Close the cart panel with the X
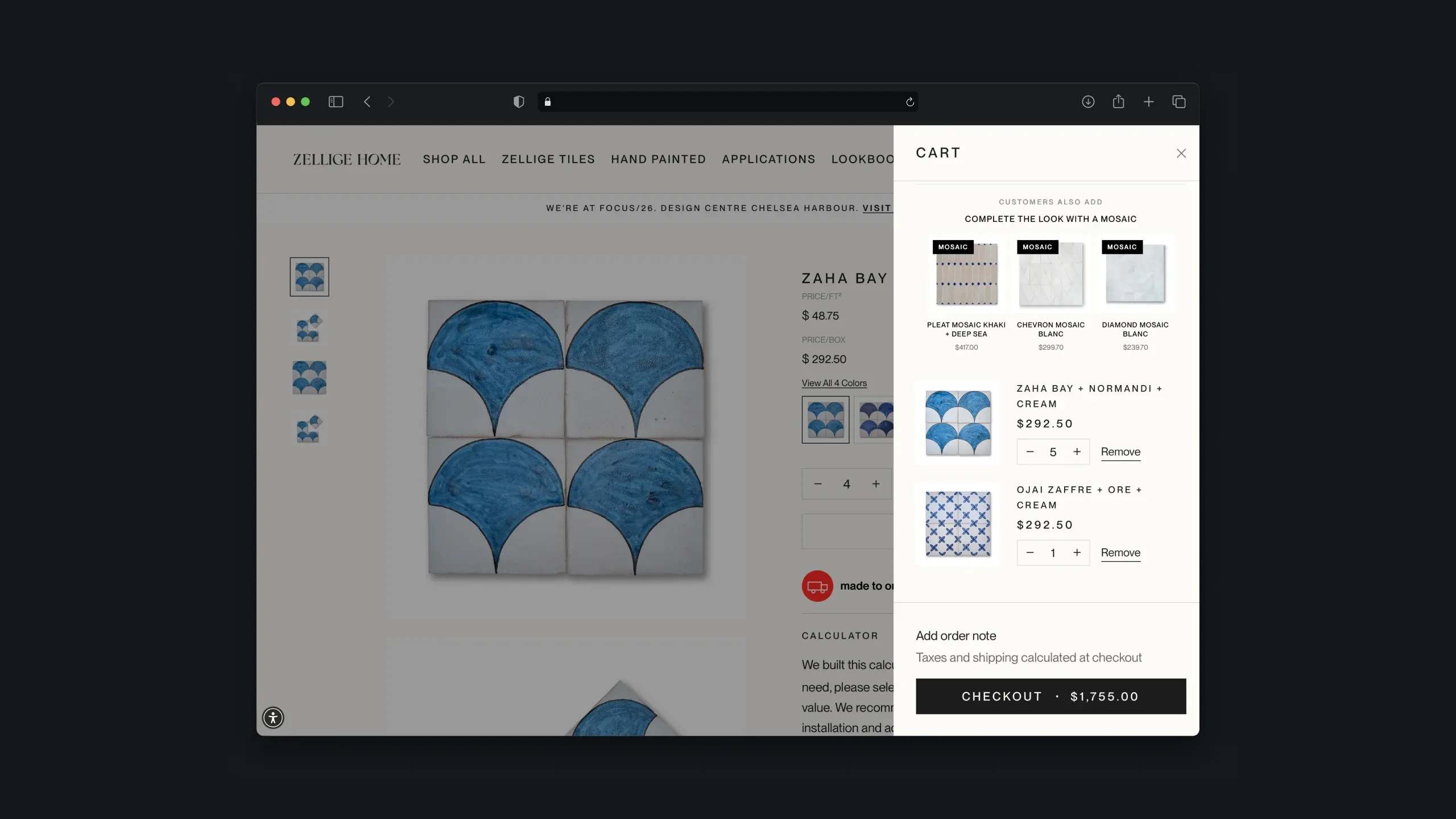Viewport: 1456px width, 819px height. click(x=1181, y=153)
